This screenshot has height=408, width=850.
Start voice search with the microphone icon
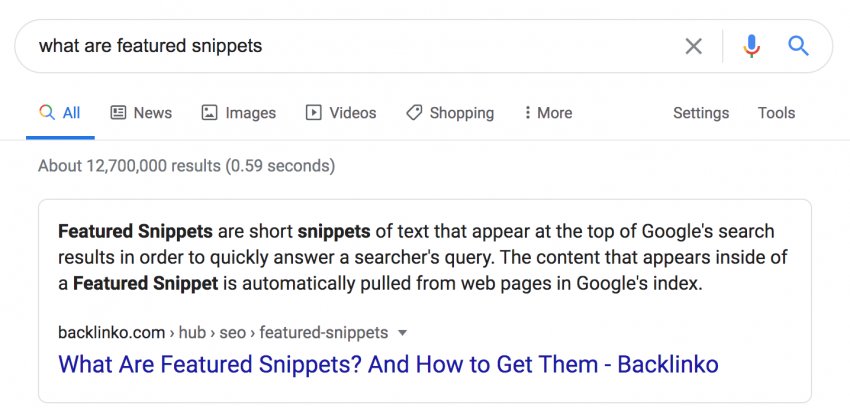(751, 46)
